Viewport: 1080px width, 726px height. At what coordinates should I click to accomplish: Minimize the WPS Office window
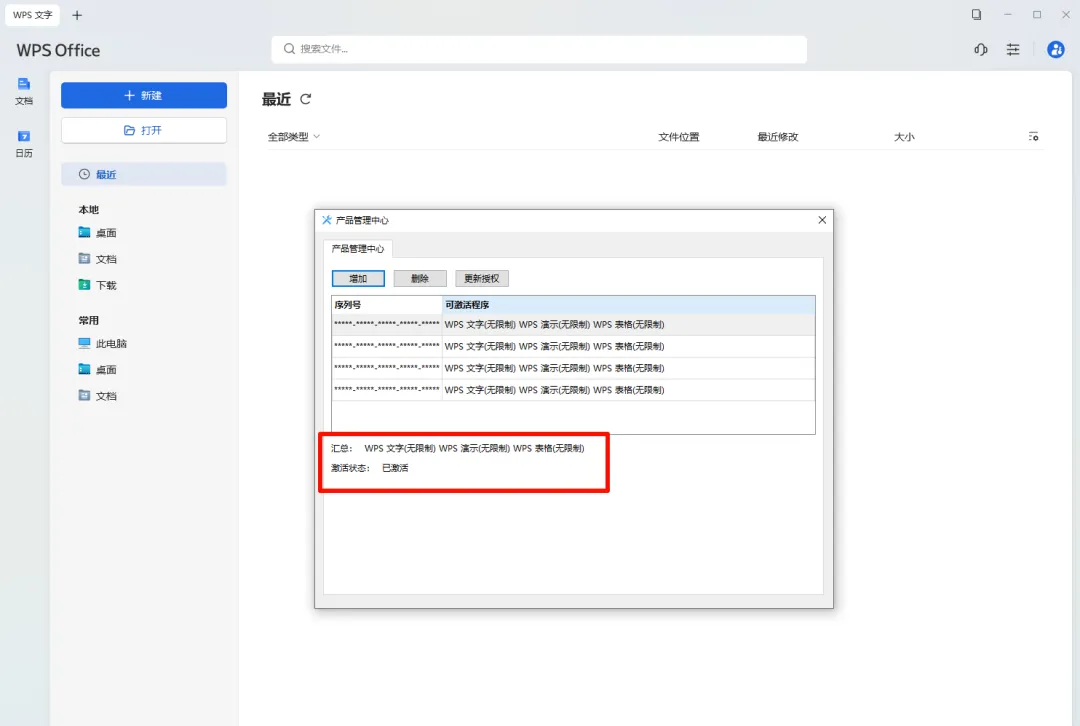1008,14
